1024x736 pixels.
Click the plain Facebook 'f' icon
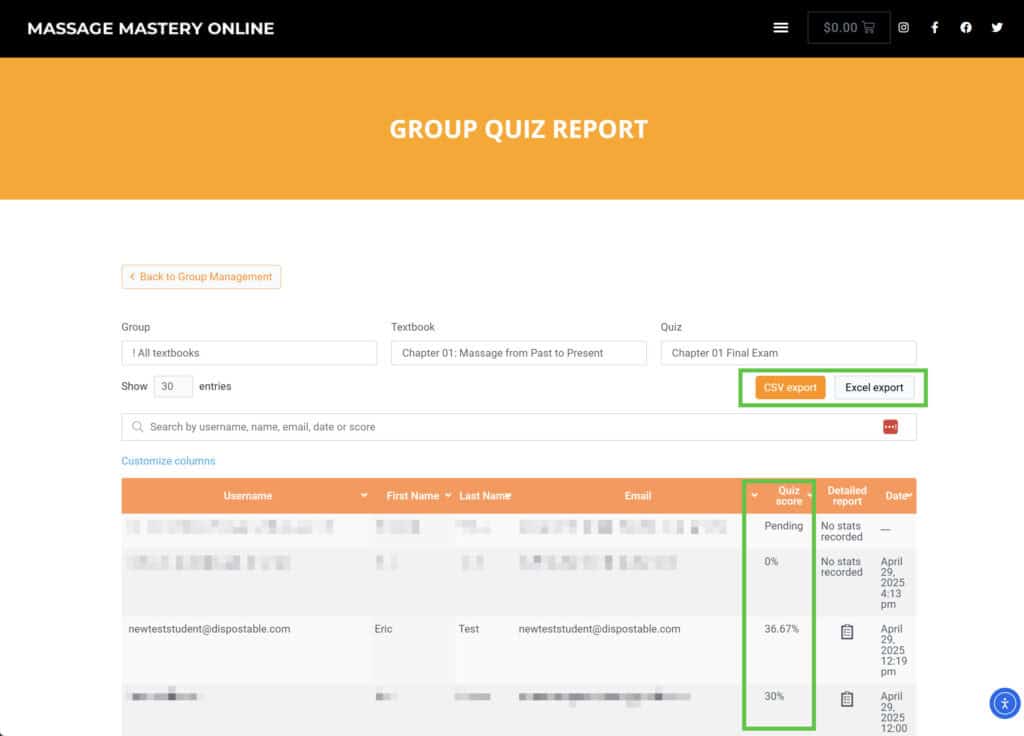tap(934, 28)
